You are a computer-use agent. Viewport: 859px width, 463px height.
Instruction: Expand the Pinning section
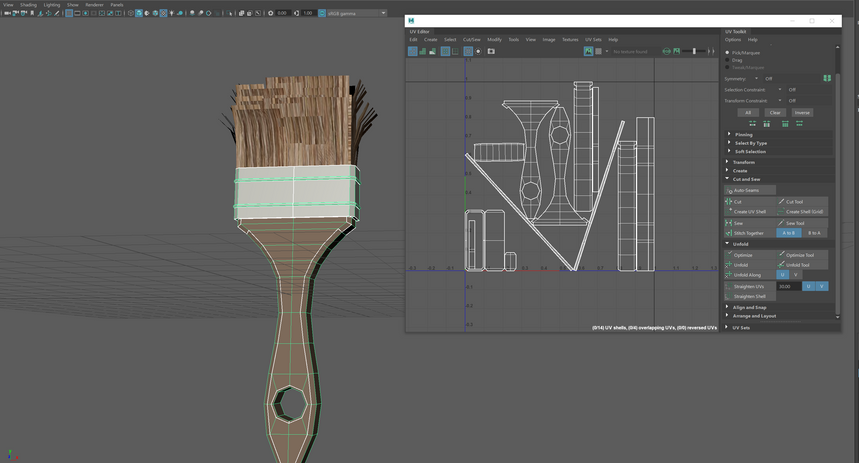pyautogui.click(x=743, y=134)
